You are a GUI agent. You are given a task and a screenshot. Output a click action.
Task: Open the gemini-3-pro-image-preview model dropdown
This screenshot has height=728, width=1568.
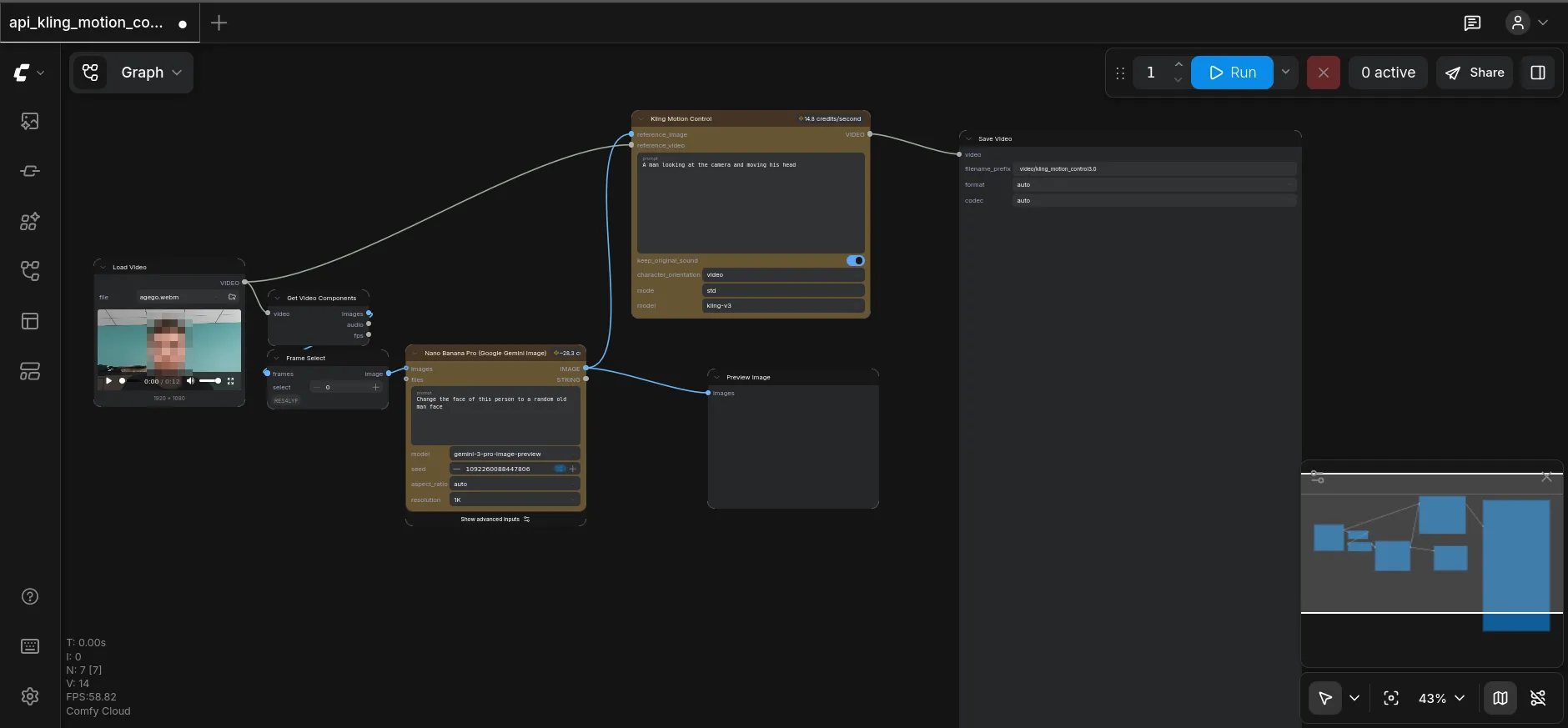(x=515, y=454)
